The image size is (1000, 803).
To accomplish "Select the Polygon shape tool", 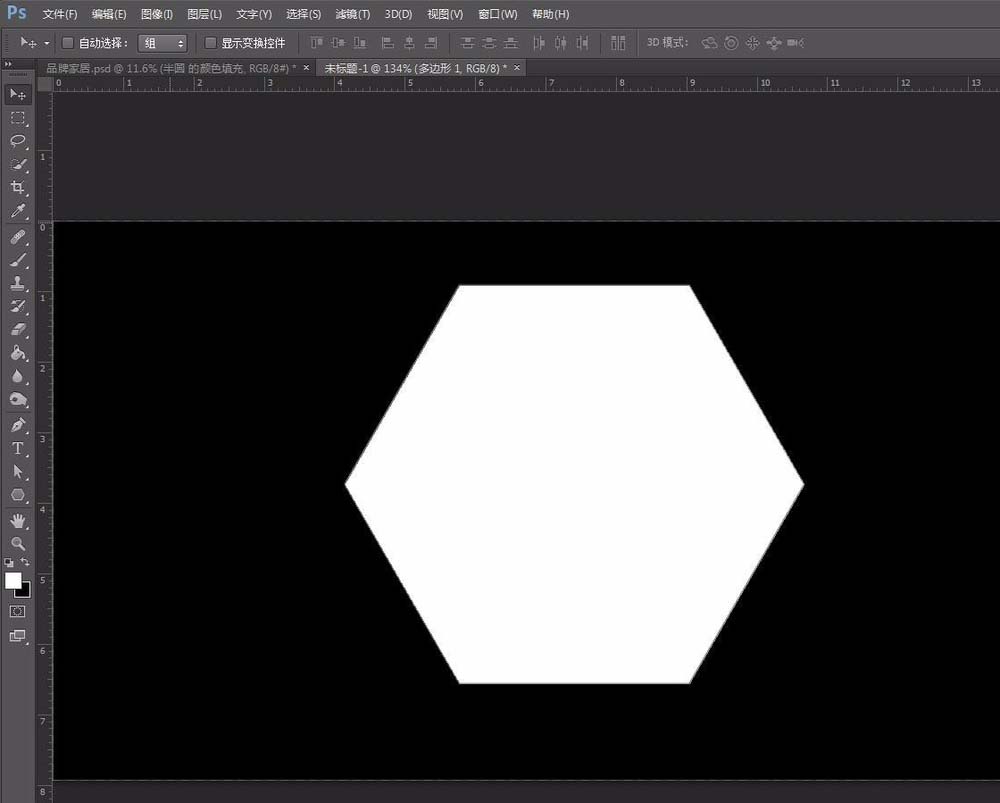I will (x=18, y=495).
